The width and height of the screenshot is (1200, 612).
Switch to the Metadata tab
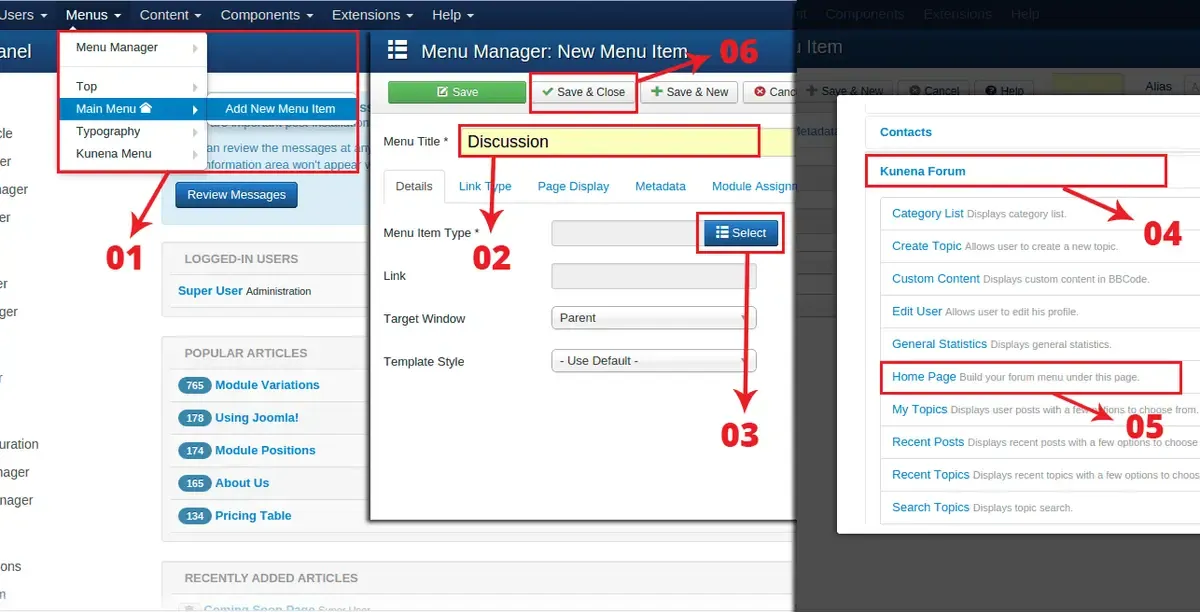pyautogui.click(x=660, y=186)
